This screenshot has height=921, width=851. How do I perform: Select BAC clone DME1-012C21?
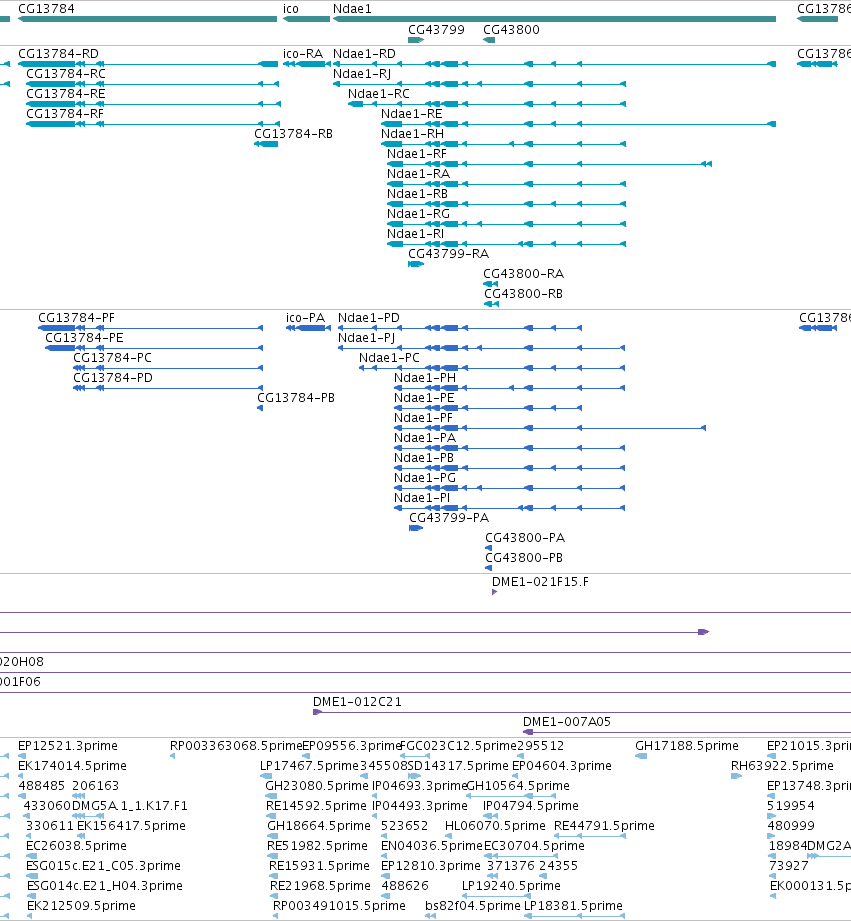(x=357, y=701)
